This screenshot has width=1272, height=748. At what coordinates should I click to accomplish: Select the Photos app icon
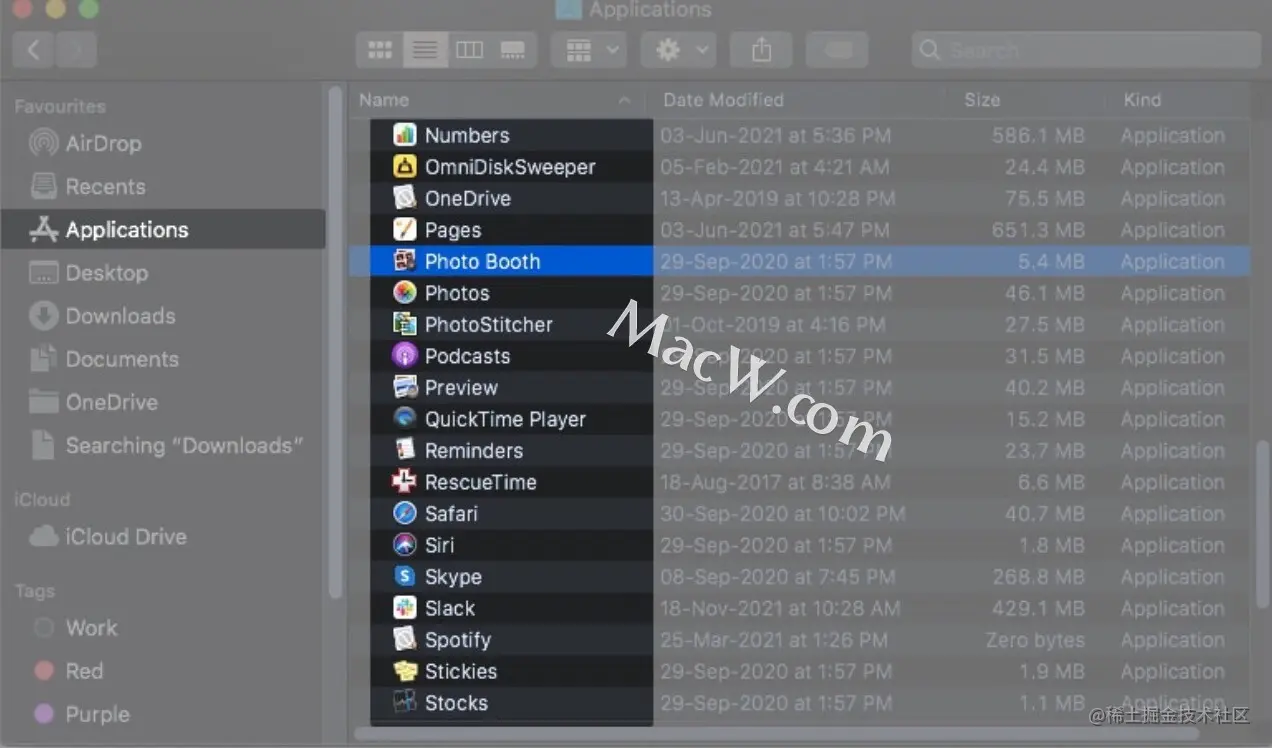tap(404, 293)
